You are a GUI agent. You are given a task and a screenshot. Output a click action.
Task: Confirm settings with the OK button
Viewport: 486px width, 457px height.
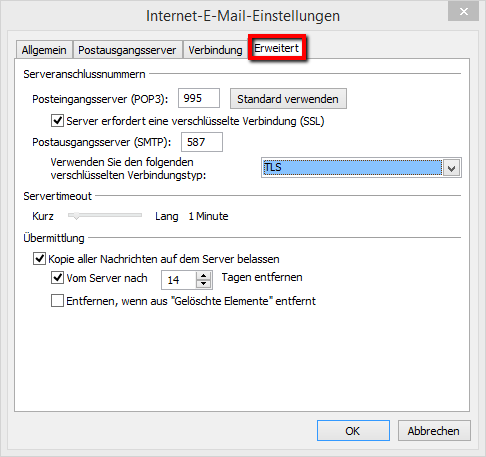pyautogui.click(x=353, y=431)
